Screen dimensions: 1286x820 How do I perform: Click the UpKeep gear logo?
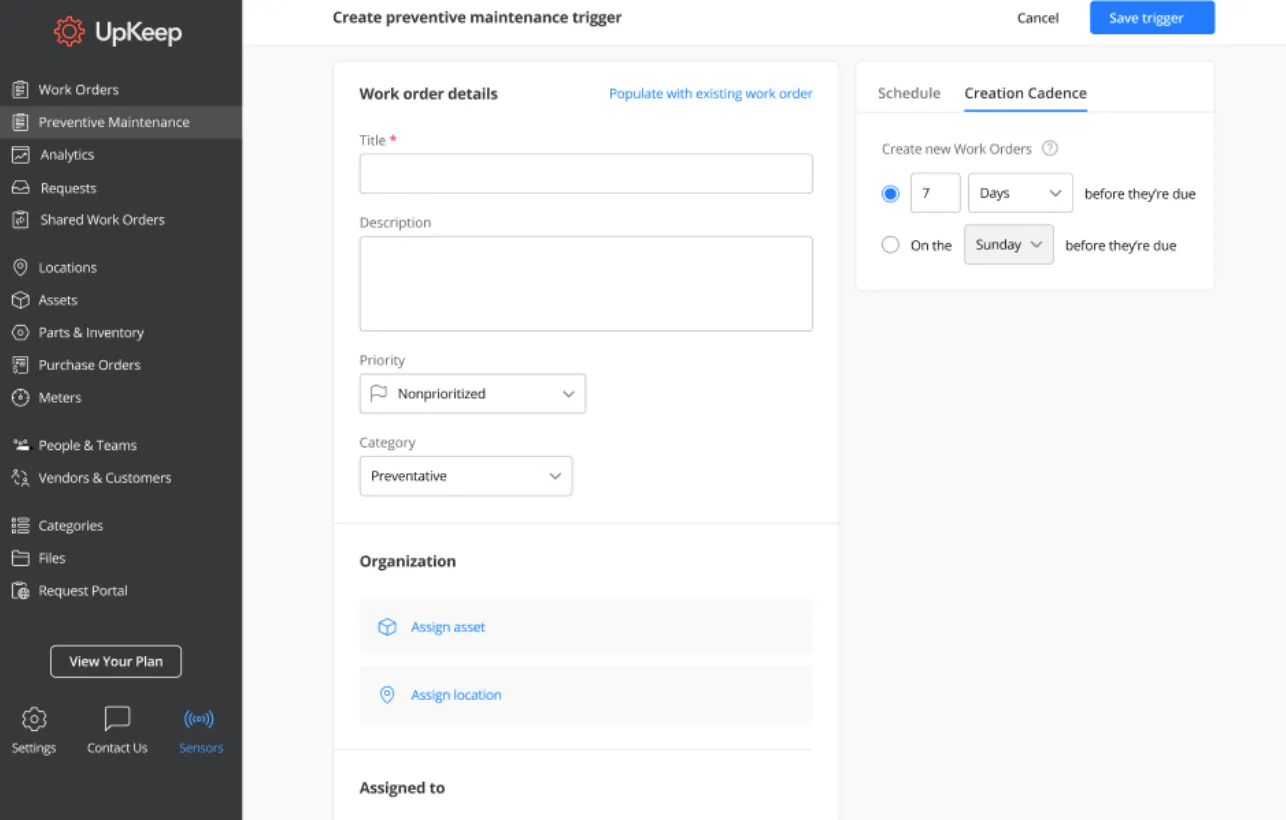pos(69,33)
